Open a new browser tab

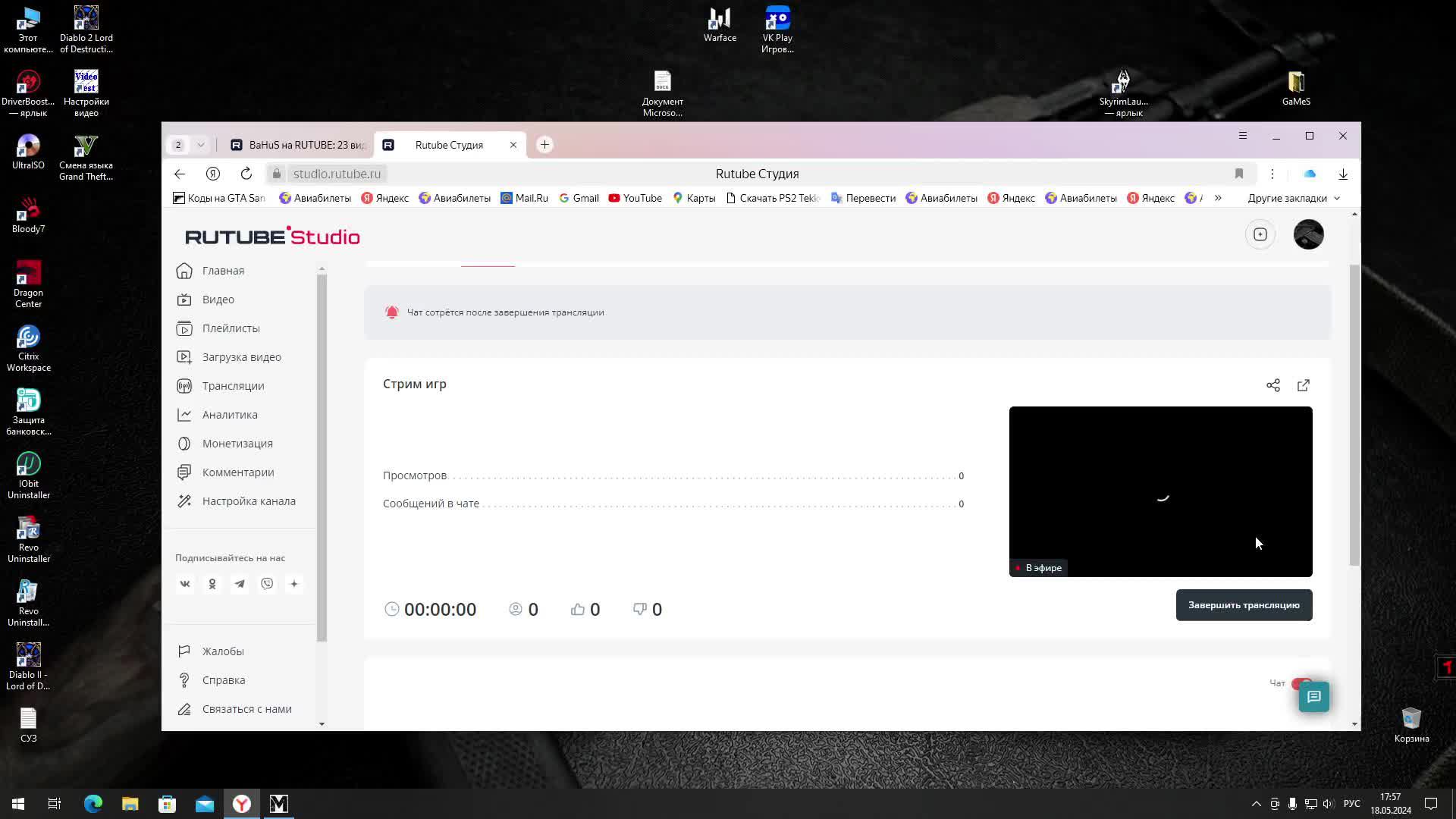coord(544,145)
